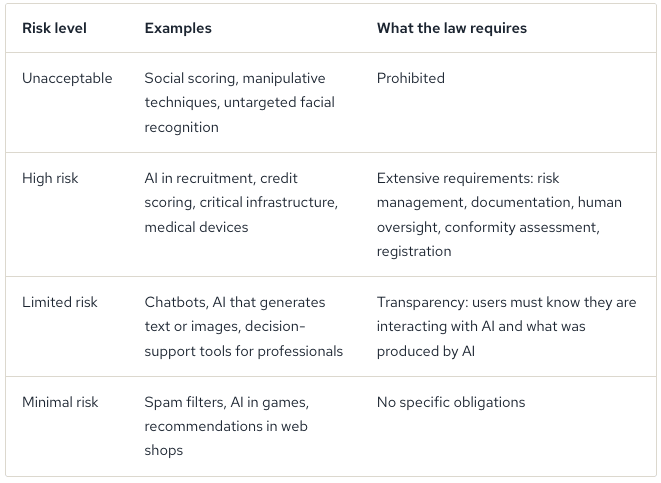Viewport: 661px width, 483px height.
Task: Click the 'No specific obligations' text
Action: (x=451, y=402)
